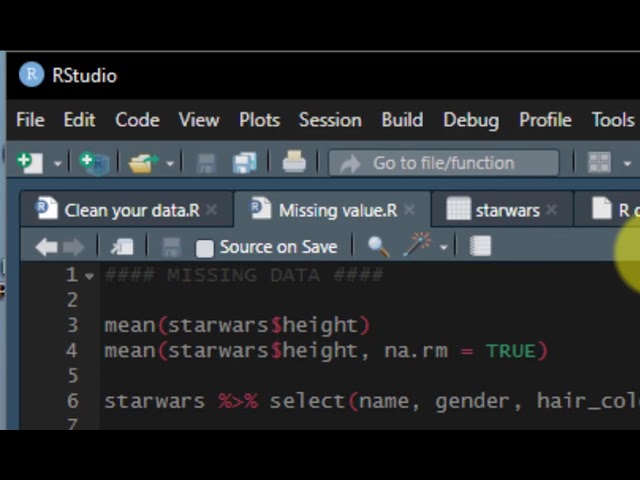This screenshot has height=480, width=640.
Task: Open the Tools menu
Action: pos(613,120)
